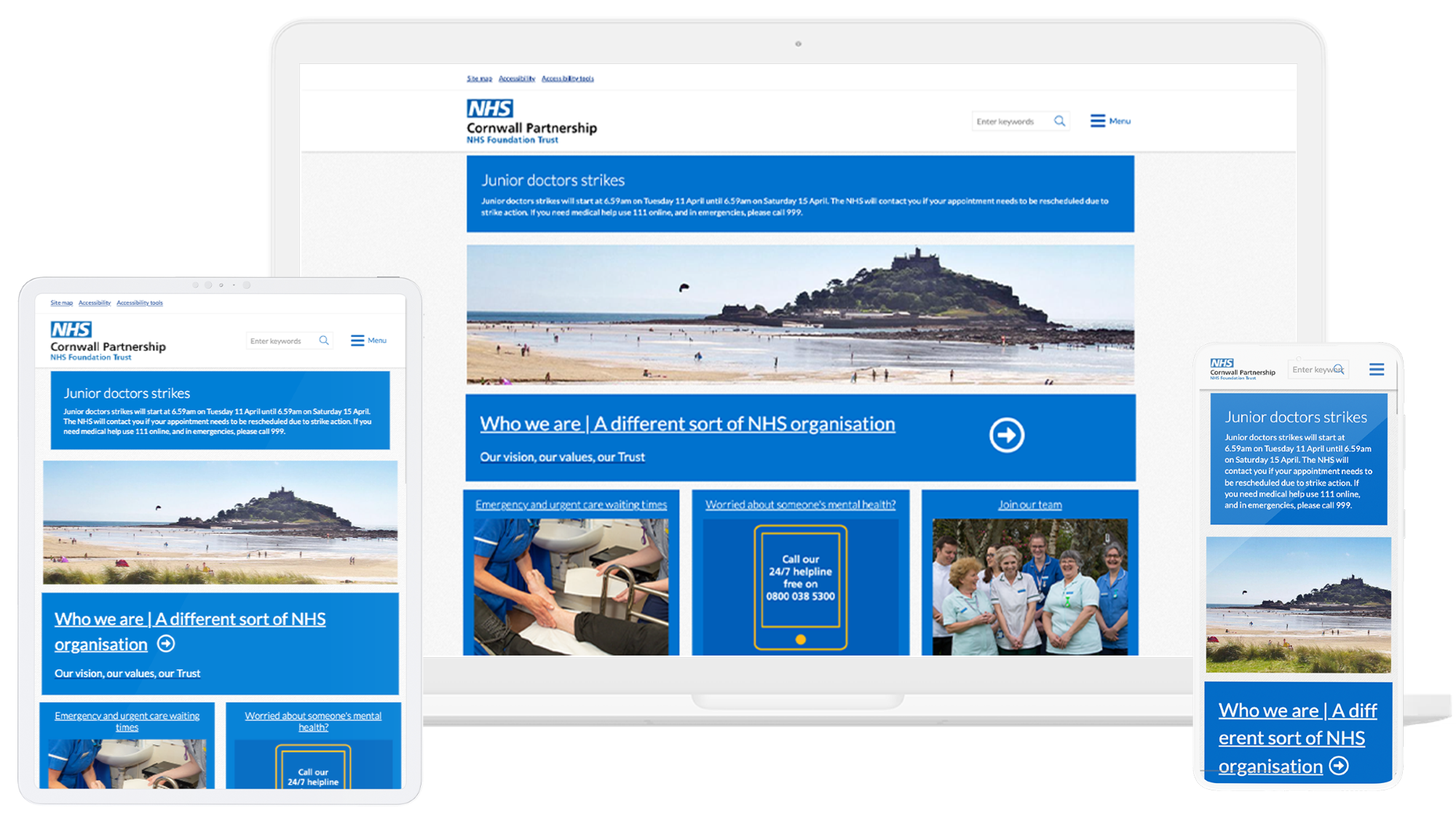Click the St Michael's Mount beach image on laptop
The height and width of the screenshot is (821, 1456).
point(800,314)
